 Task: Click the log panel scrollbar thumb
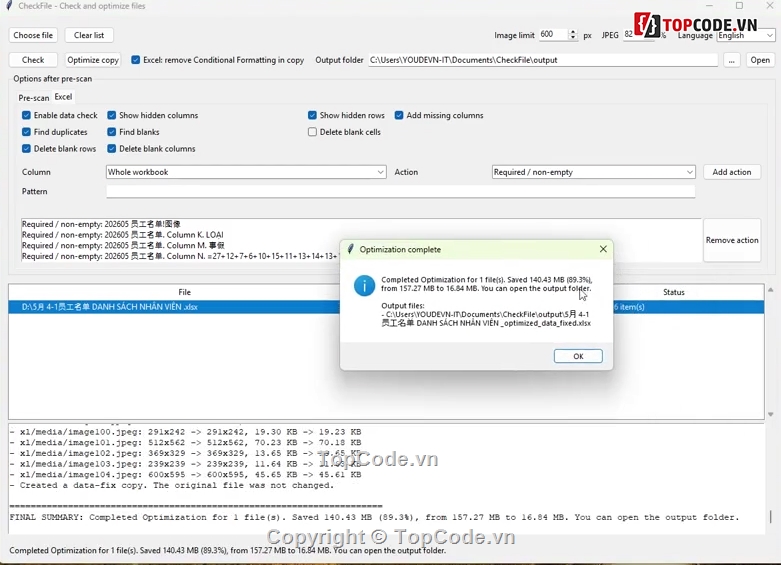tap(771, 516)
